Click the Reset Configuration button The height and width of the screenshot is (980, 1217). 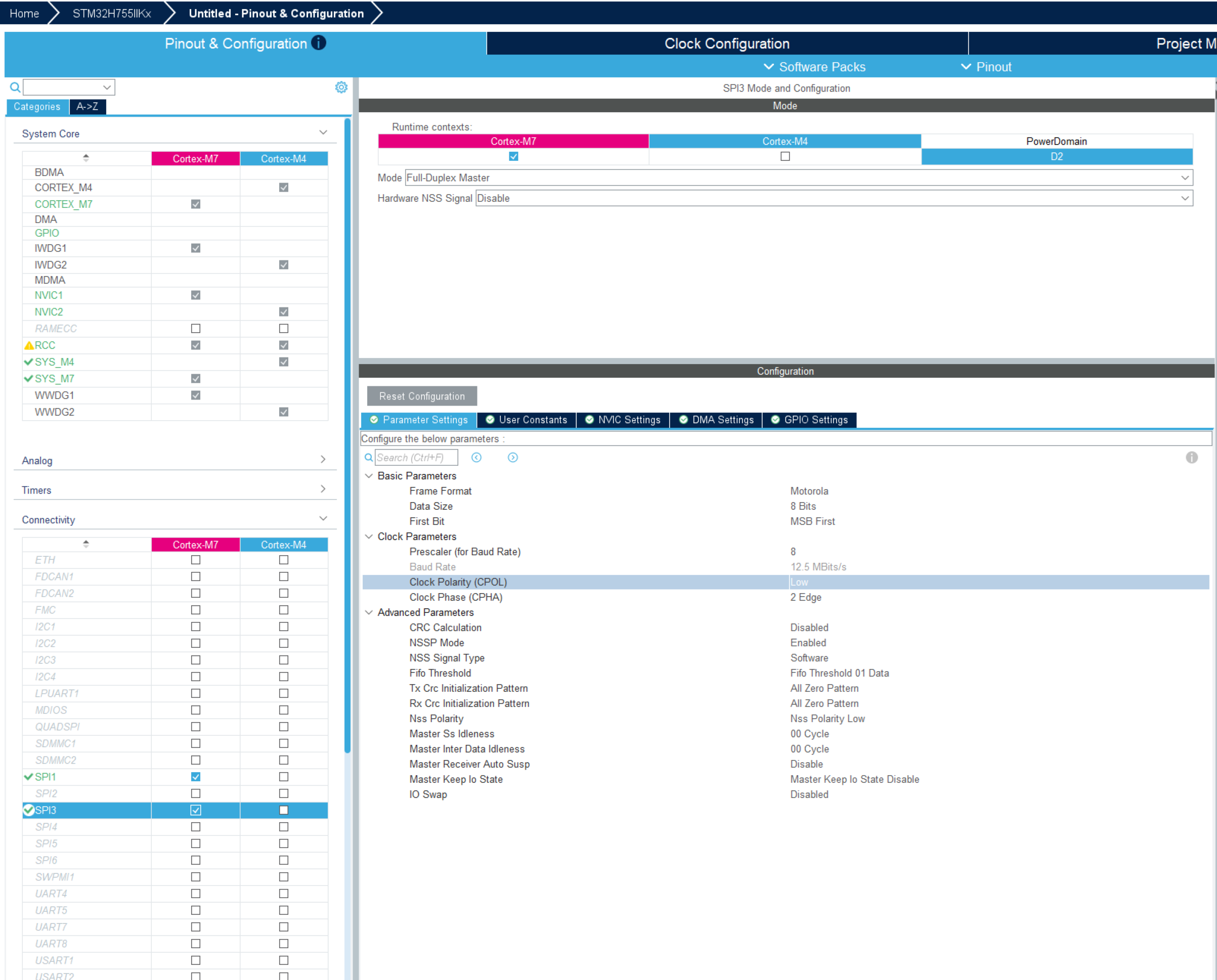click(x=422, y=396)
